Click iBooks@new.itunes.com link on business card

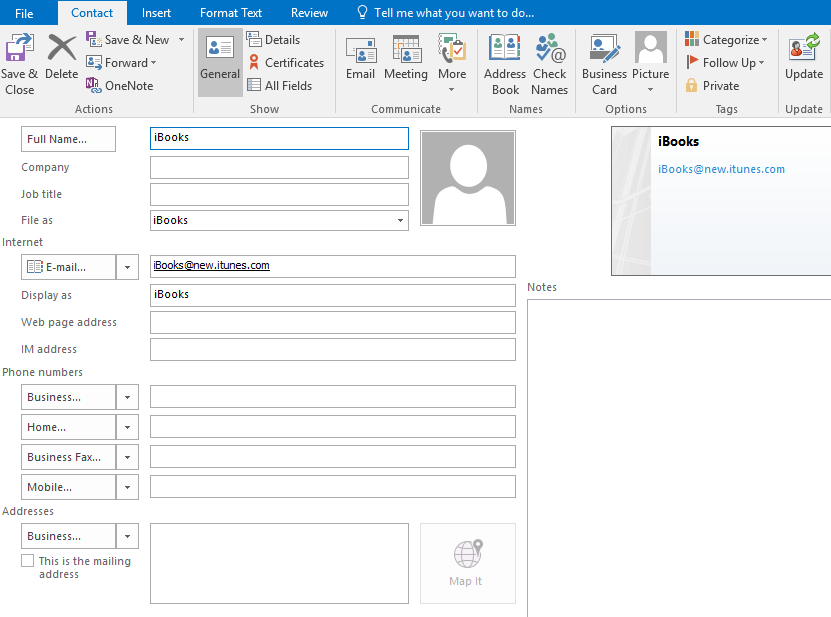(x=721, y=169)
